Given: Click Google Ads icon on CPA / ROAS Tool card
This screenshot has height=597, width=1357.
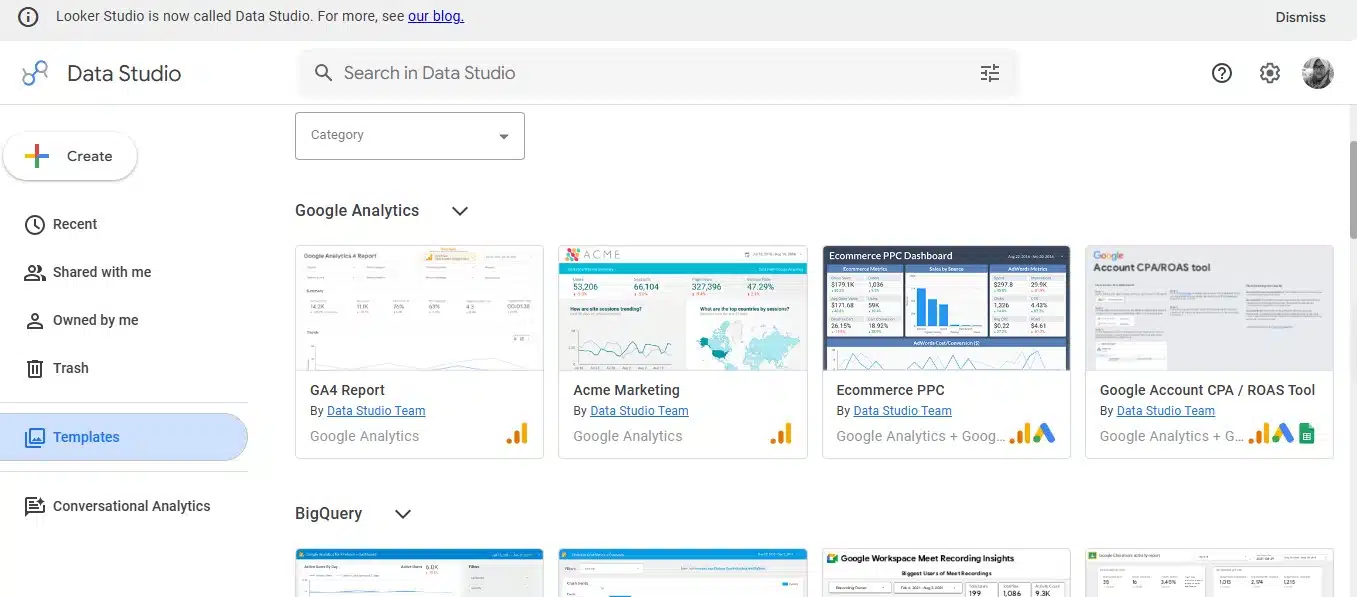Looking at the screenshot, I should pos(1283,434).
